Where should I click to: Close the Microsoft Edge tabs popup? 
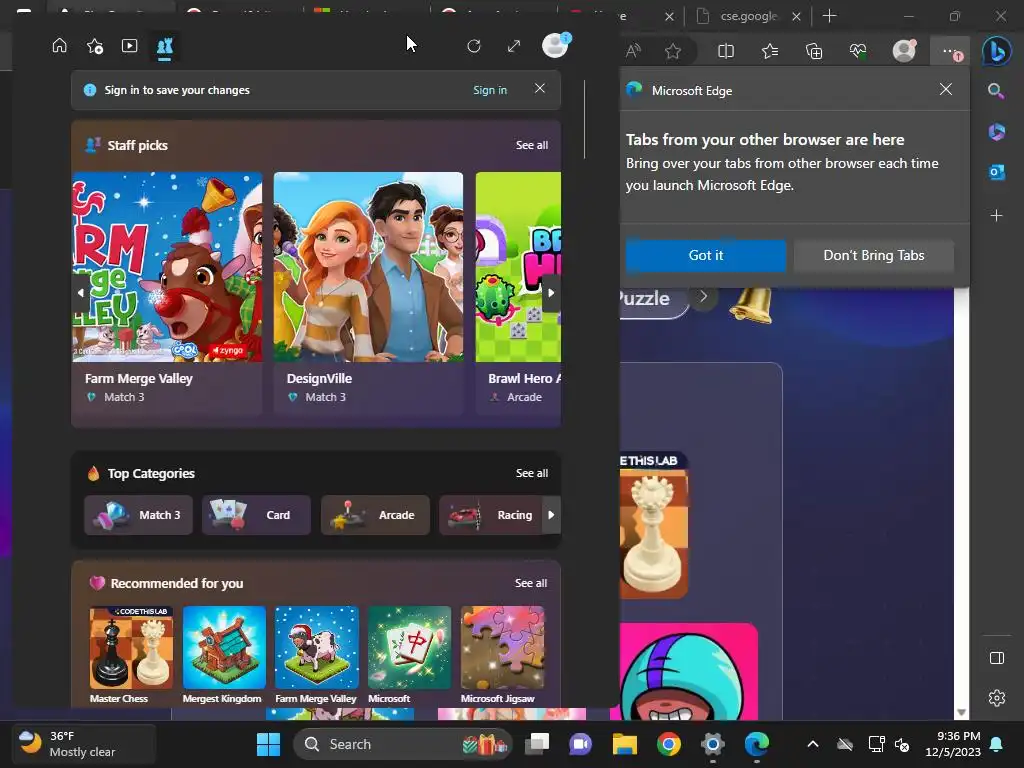click(x=945, y=89)
